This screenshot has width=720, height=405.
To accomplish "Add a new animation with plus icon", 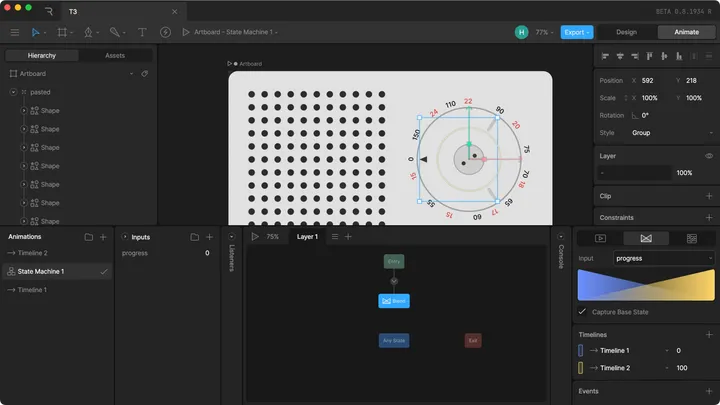I will tap(104, 237).
